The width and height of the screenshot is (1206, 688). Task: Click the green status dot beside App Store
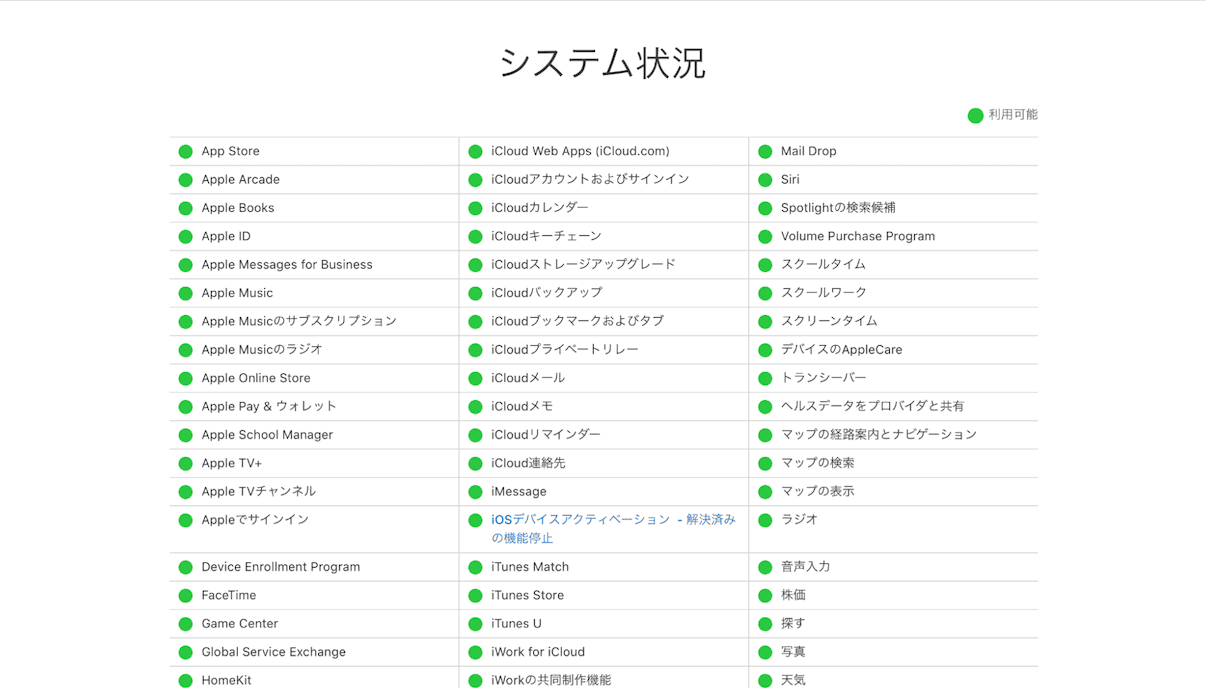[185, 152]
